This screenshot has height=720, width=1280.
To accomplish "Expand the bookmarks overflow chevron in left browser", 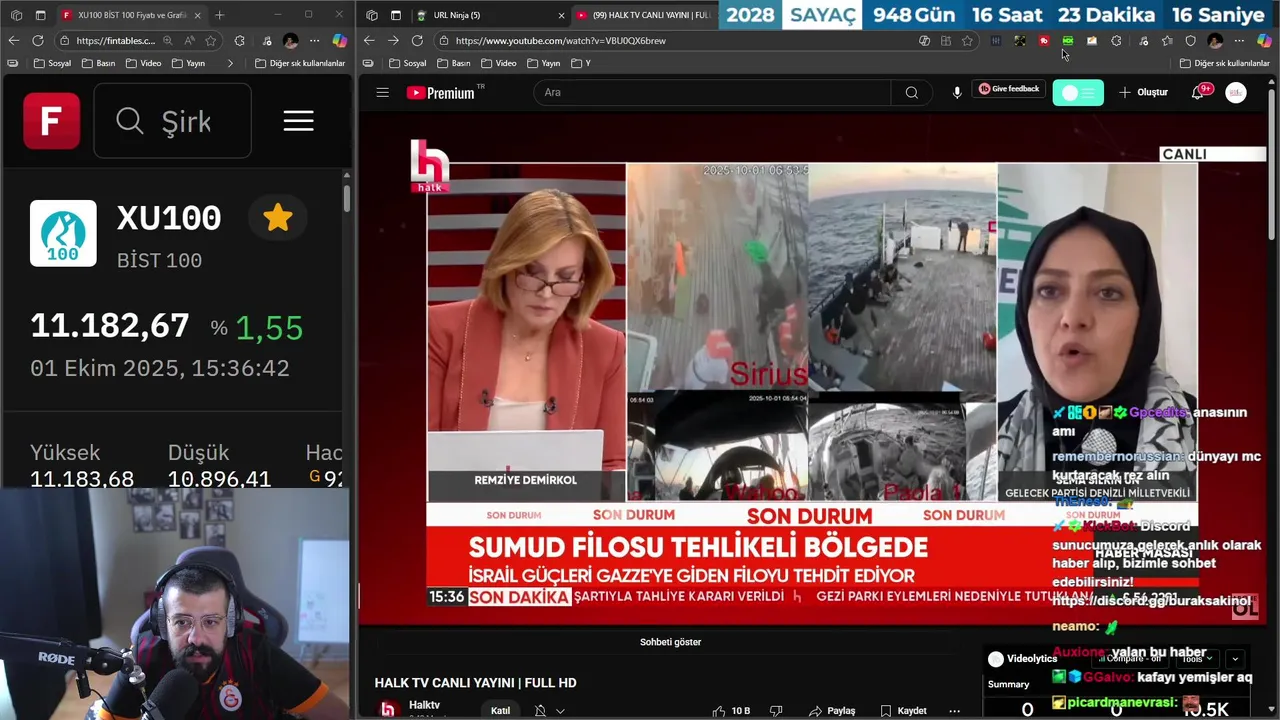I will [x=230, y=63].
